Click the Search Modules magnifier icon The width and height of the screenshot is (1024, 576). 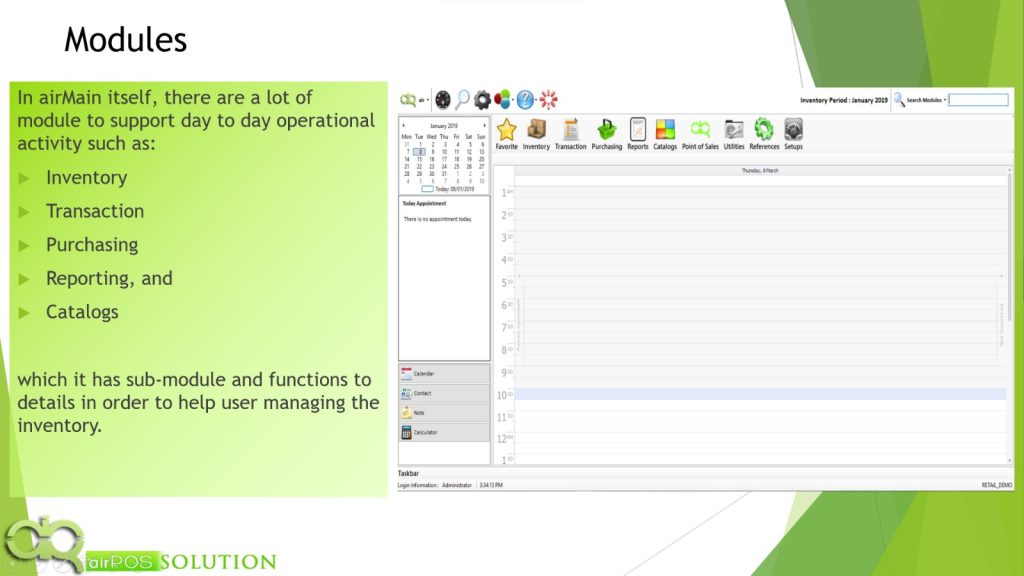pos(899,100)
